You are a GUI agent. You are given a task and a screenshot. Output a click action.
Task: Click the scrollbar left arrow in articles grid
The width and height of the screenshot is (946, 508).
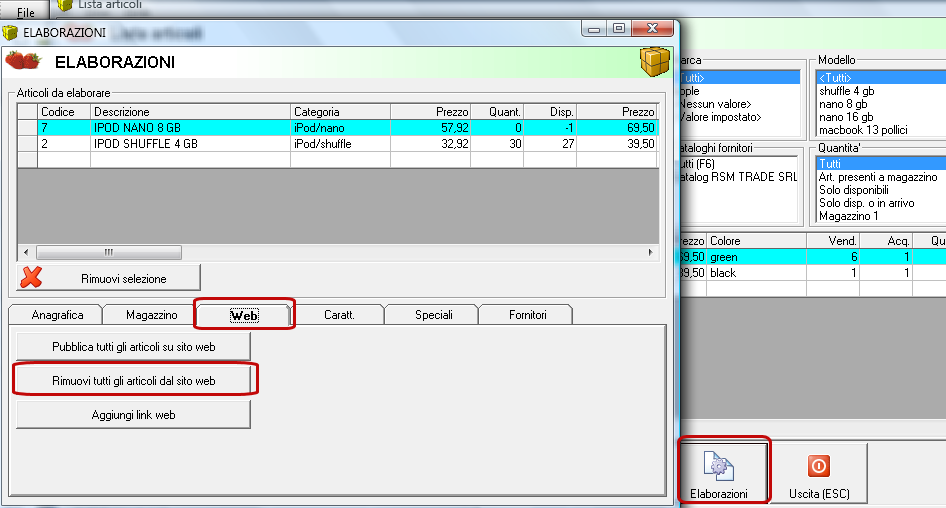[25, 252]
